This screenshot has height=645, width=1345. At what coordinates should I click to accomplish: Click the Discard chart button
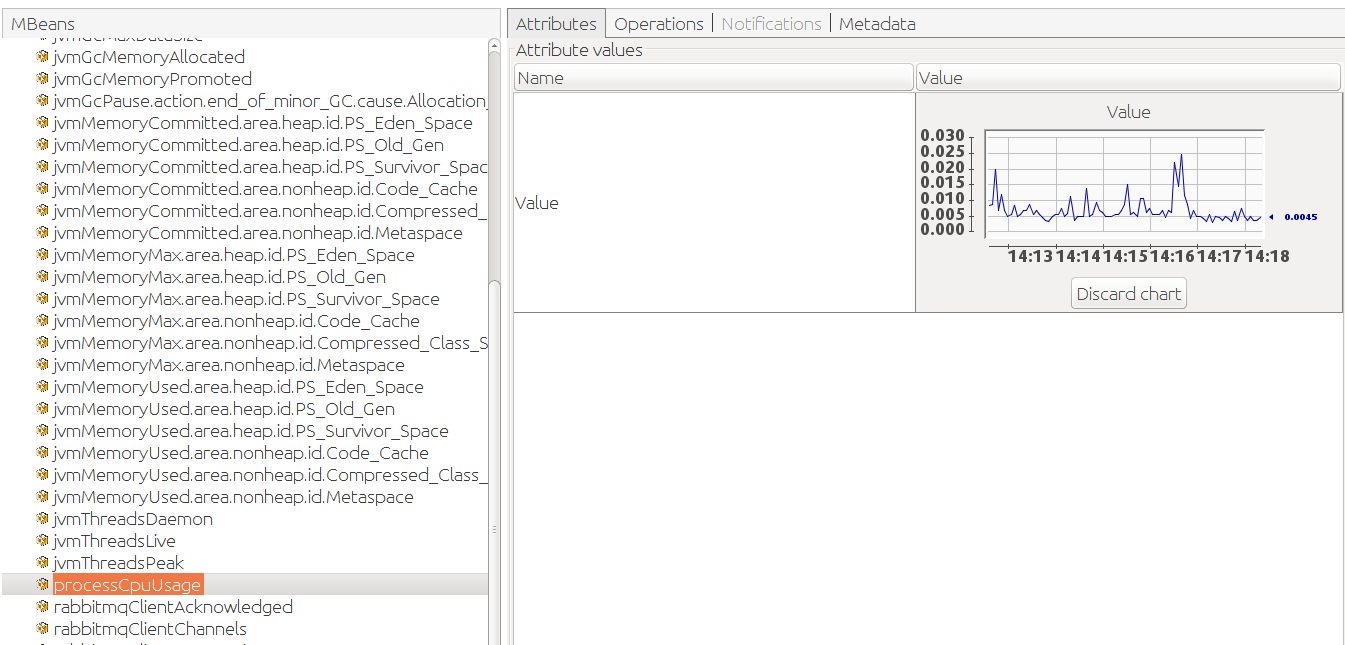tap(1128, 293)
